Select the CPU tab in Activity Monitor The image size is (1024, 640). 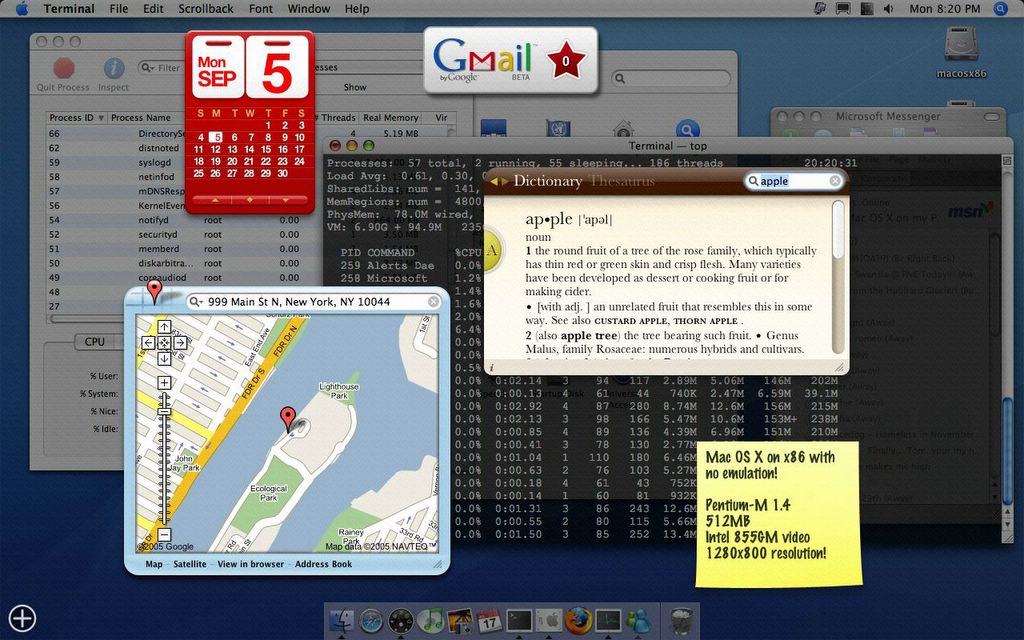pos(95,342)
